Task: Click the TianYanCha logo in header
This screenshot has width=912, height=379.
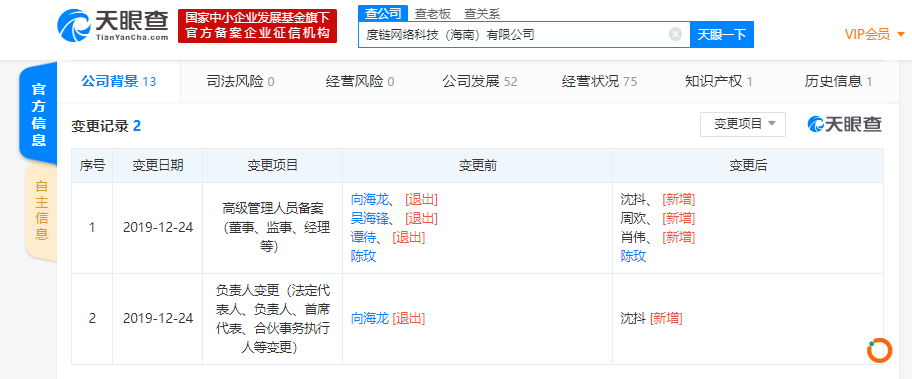Action: click(113, 26)
